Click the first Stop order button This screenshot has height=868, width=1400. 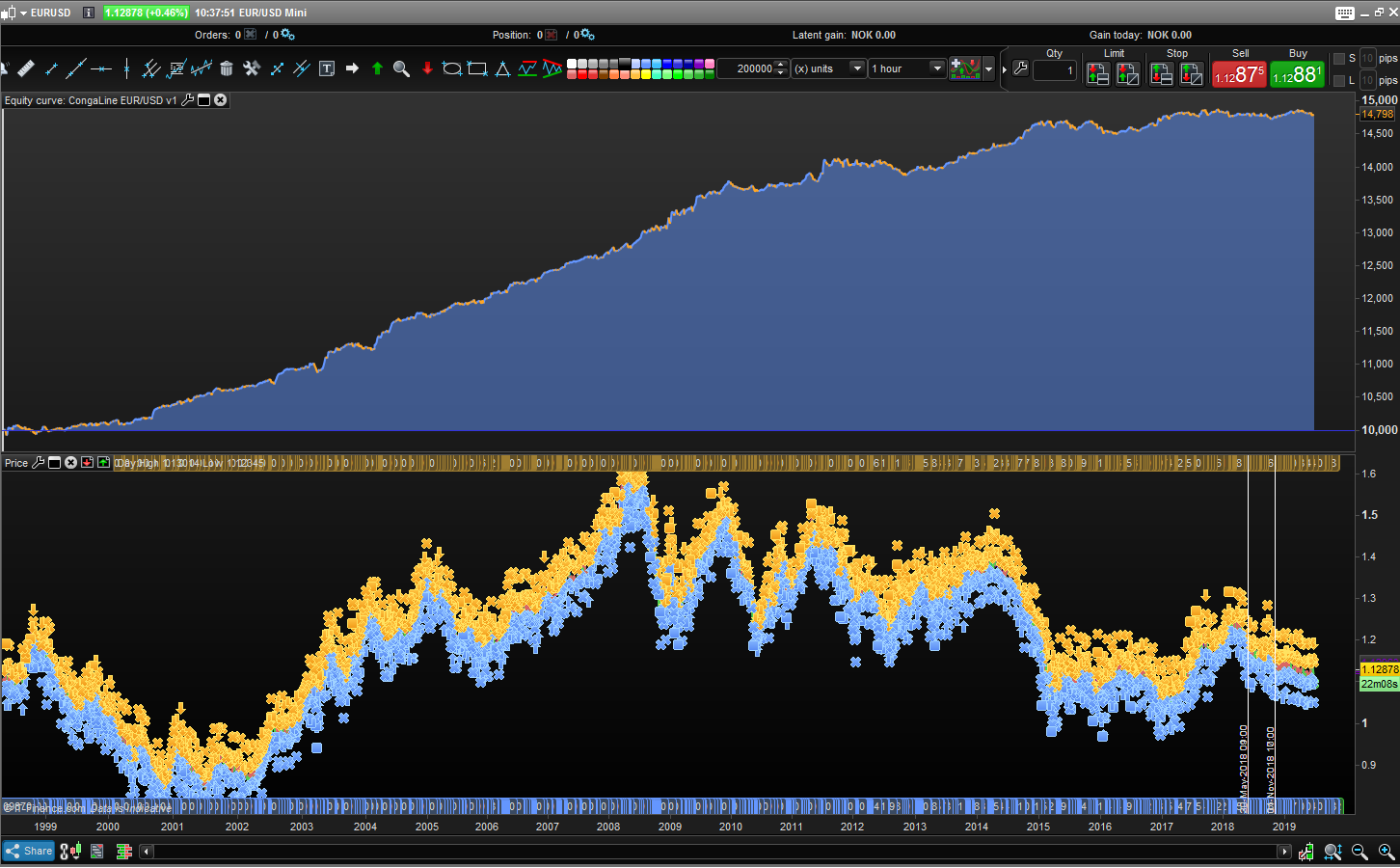(1162, 74)
